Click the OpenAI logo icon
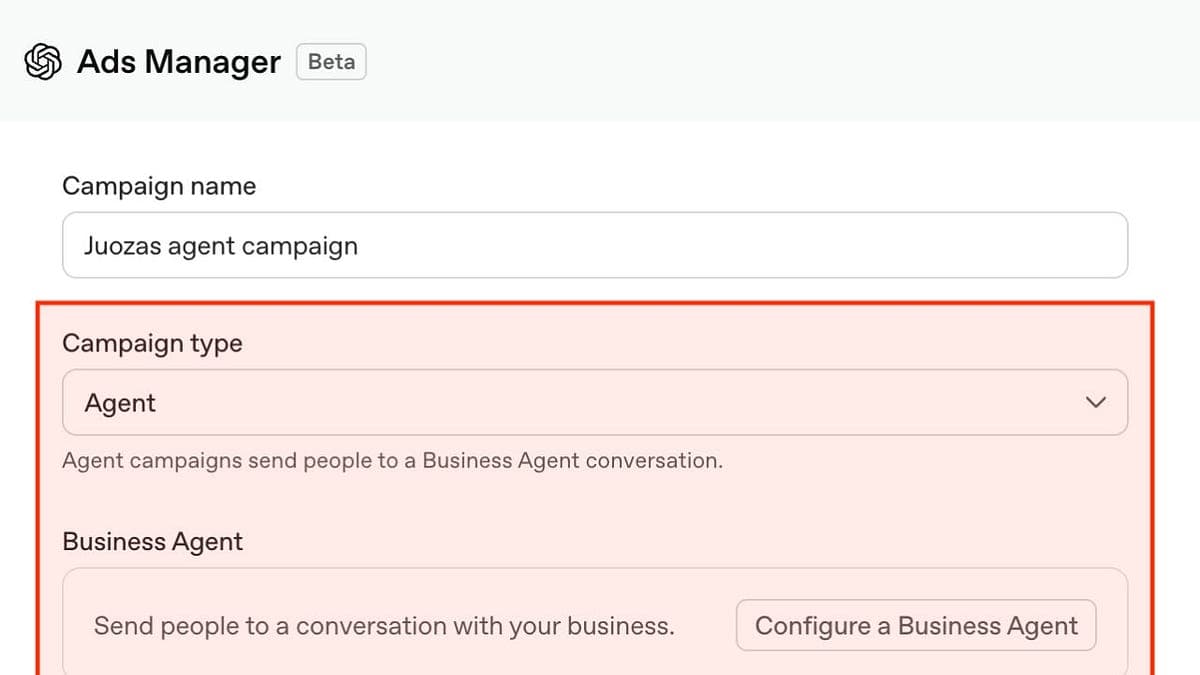The width and height of the screenshot is (1200, 675). point(43,62)
